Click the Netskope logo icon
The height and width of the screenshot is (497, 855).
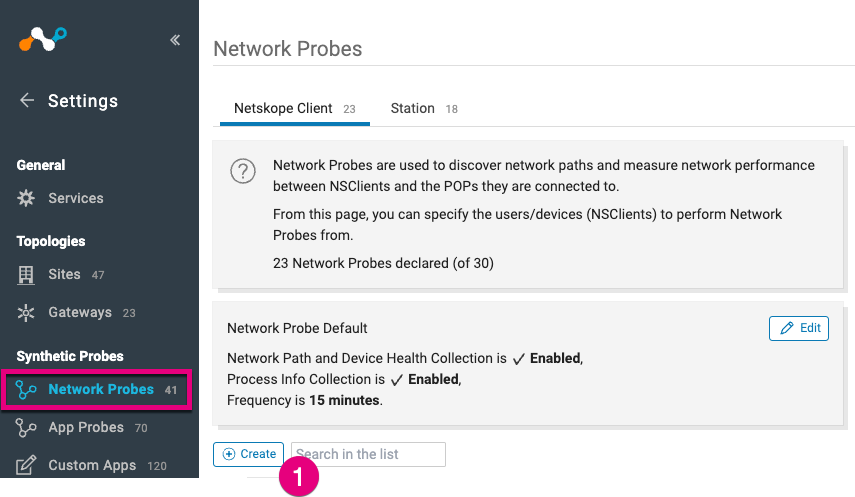(43, 39)
